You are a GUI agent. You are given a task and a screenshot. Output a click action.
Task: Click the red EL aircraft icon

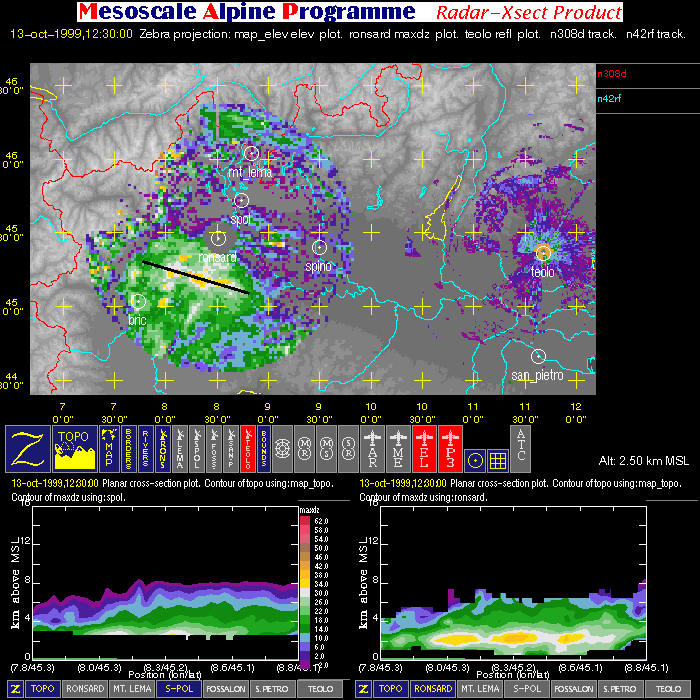click(426, 448)
